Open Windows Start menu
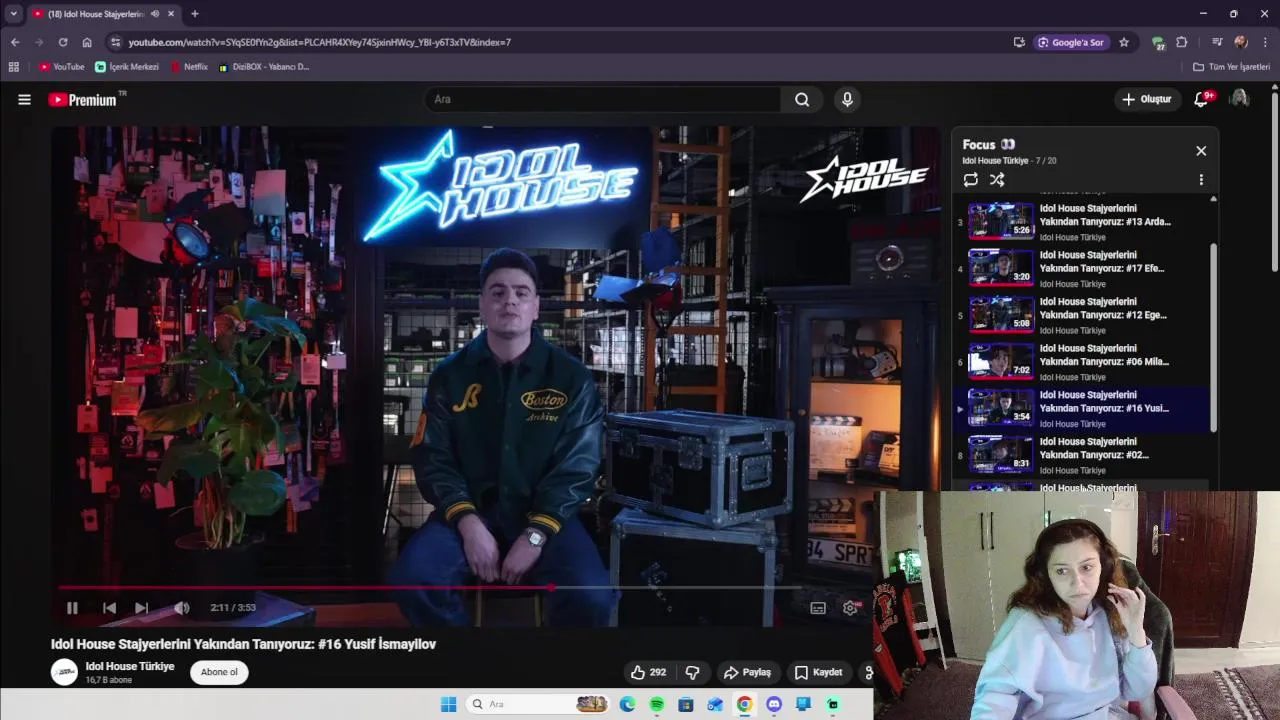 point(449,704)
